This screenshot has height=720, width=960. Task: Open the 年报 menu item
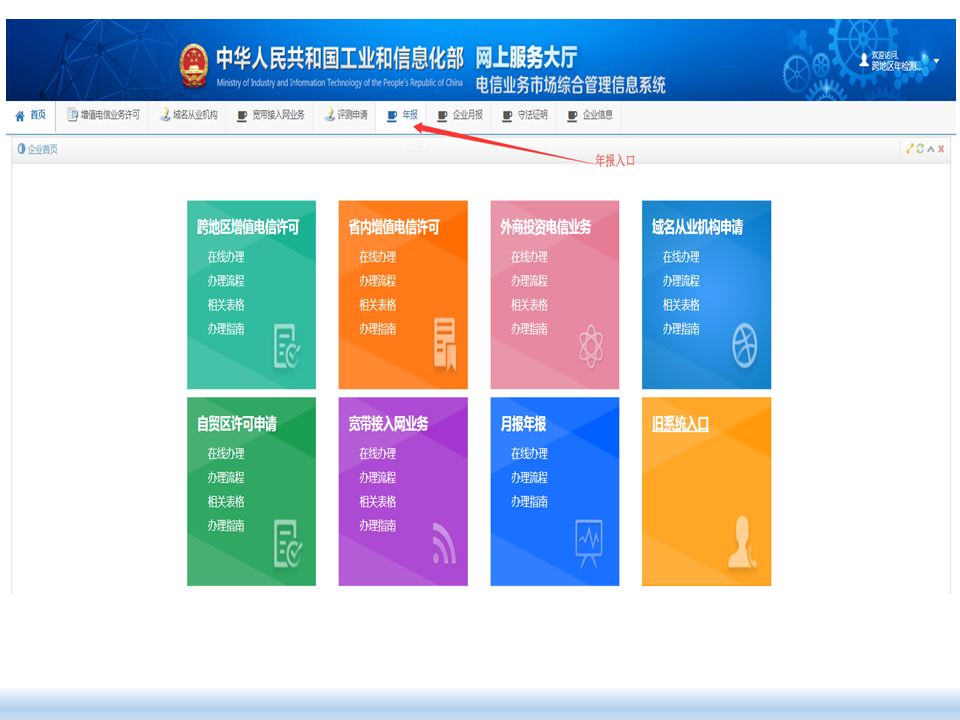coord(402,115)
